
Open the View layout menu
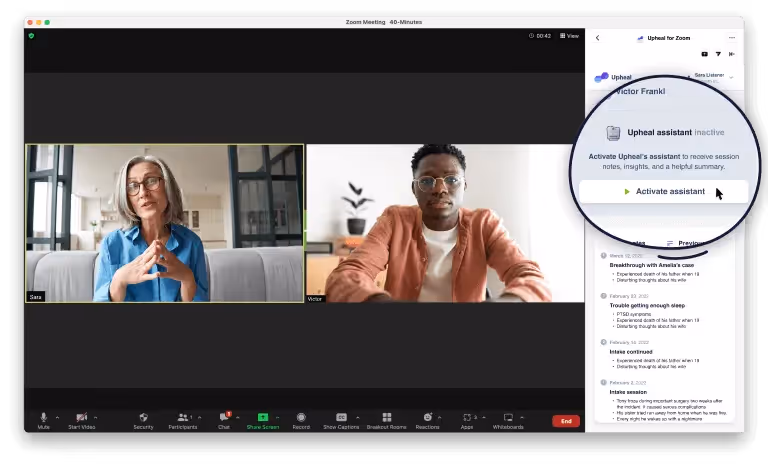pos(569,36)
